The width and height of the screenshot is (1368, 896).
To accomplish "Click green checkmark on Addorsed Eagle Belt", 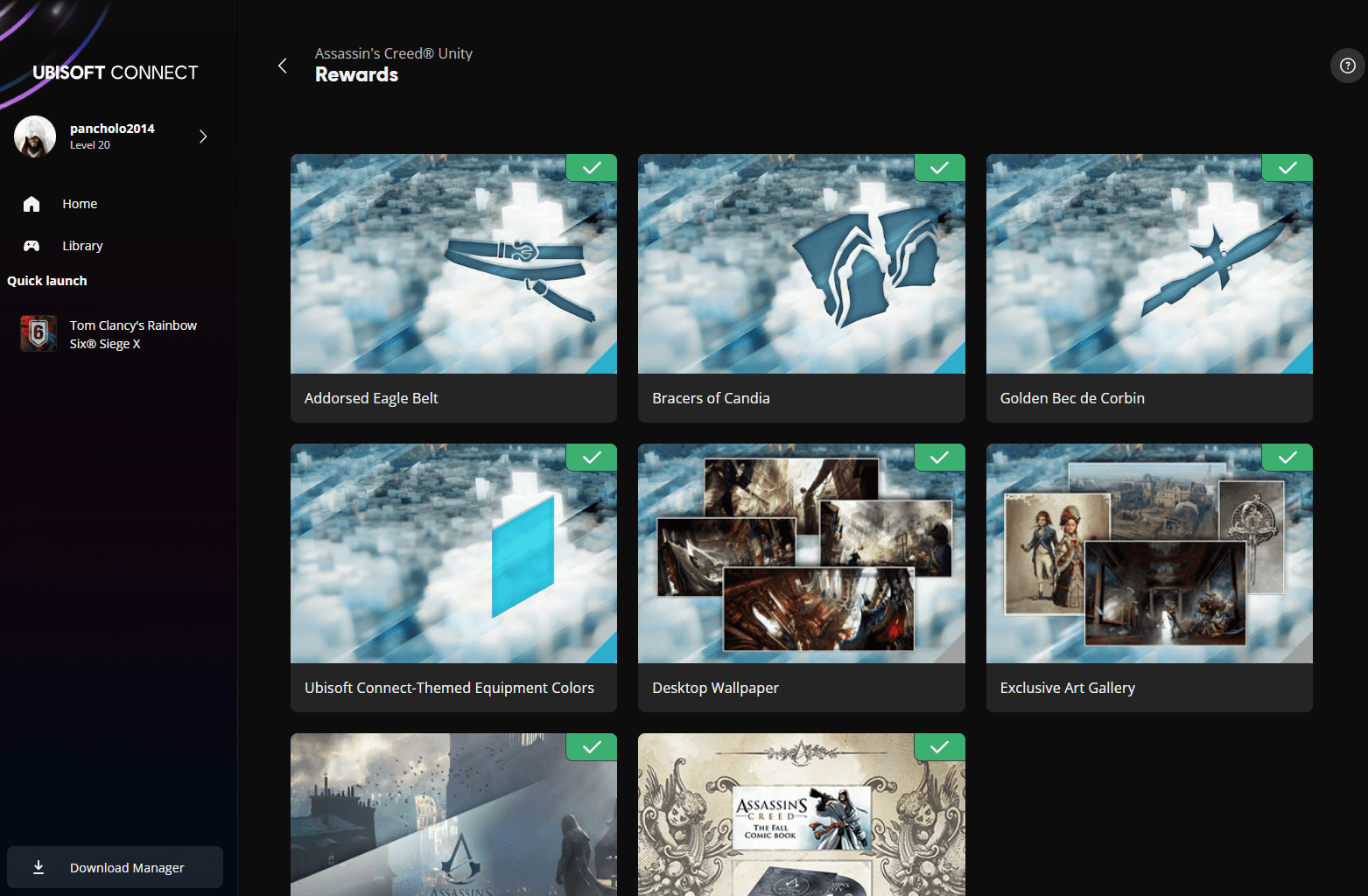I will (592, 168).
